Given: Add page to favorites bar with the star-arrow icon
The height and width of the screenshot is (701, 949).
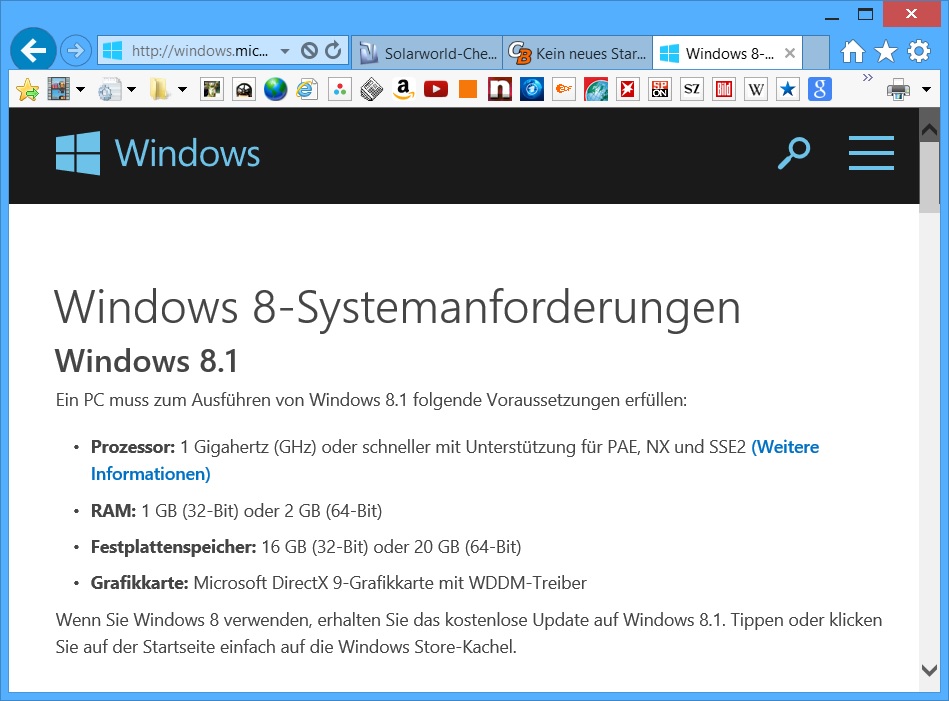Looking at the screenshot, I should click(27, 90).
